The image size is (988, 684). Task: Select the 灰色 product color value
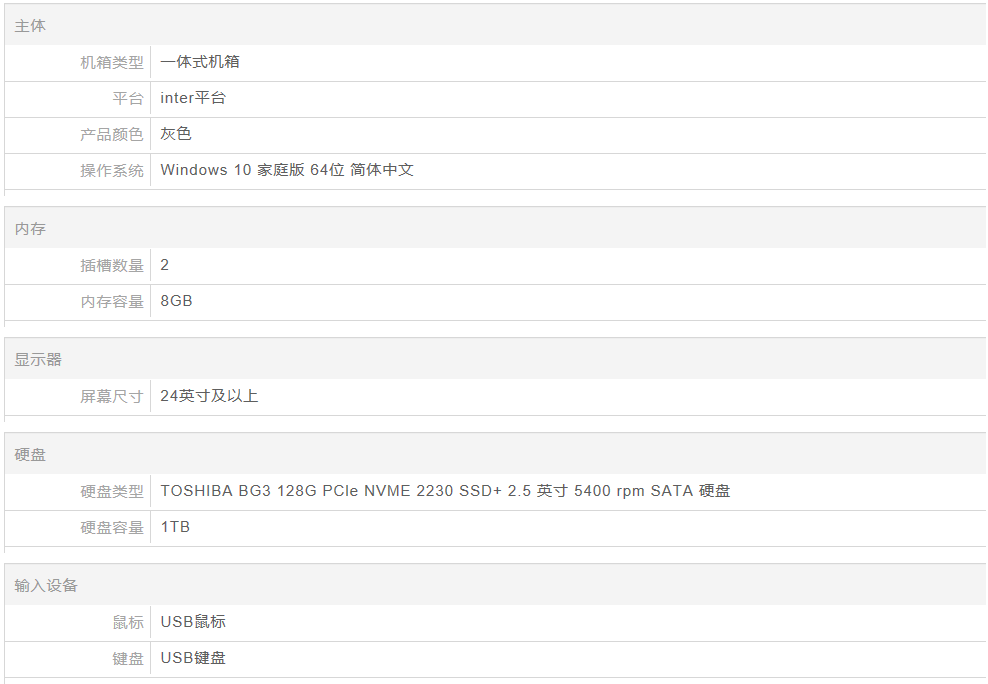coord(176,134)
